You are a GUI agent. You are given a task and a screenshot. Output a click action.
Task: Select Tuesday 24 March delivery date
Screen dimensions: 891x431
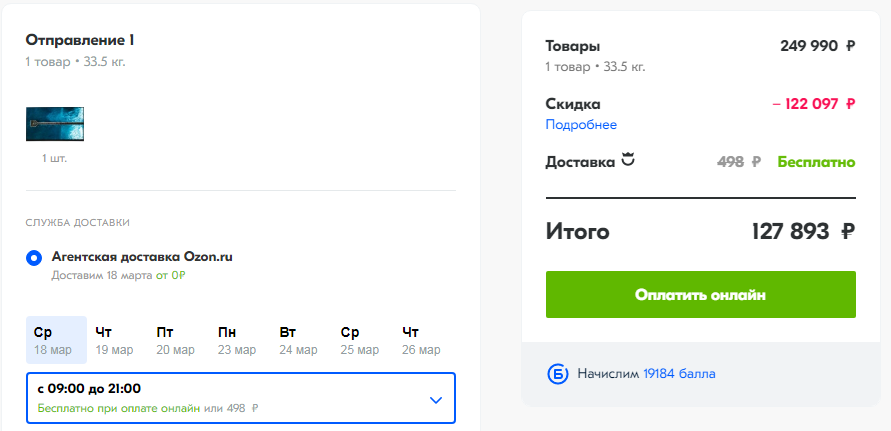coord(298,340)
